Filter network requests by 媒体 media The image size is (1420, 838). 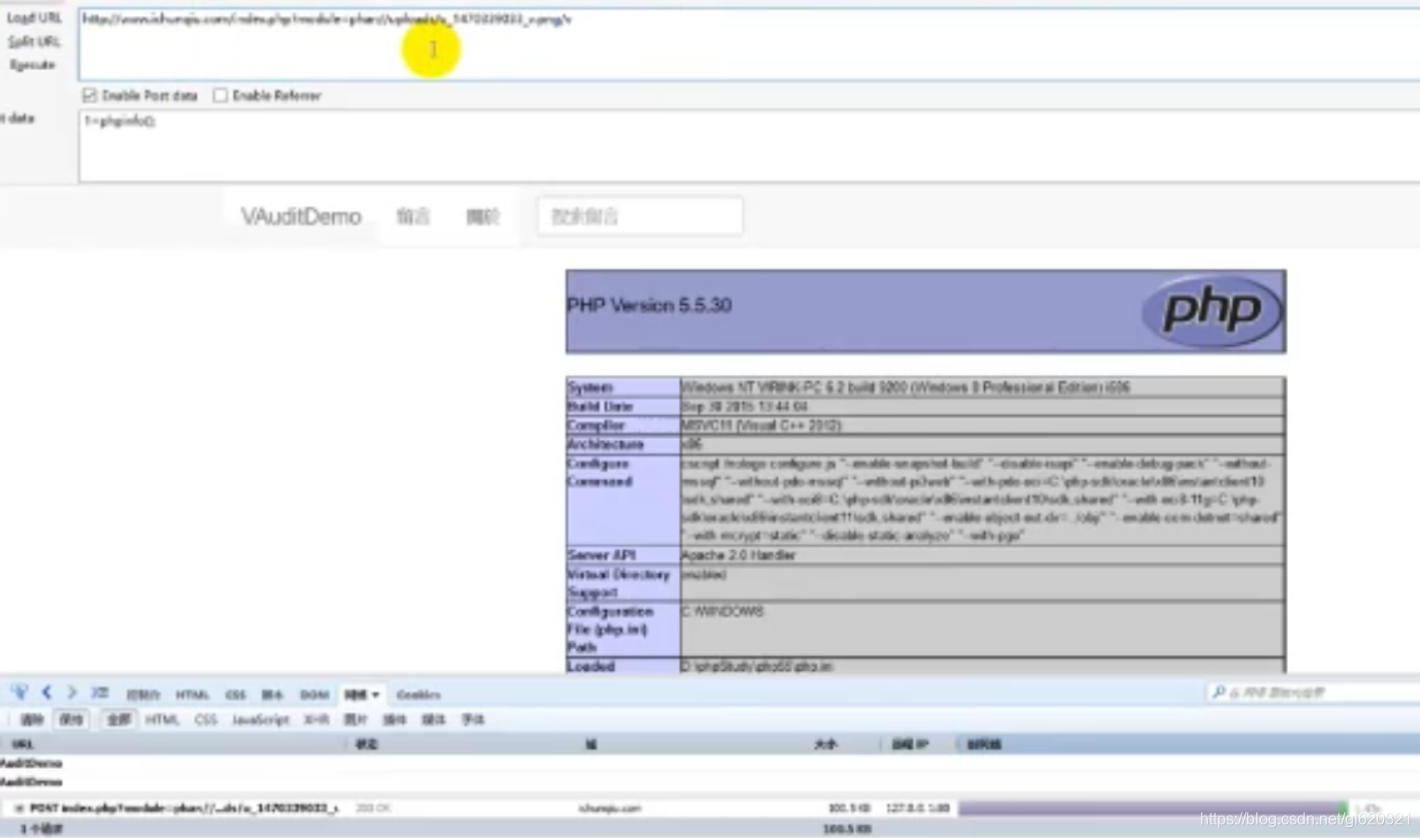[x=434, y=720]
